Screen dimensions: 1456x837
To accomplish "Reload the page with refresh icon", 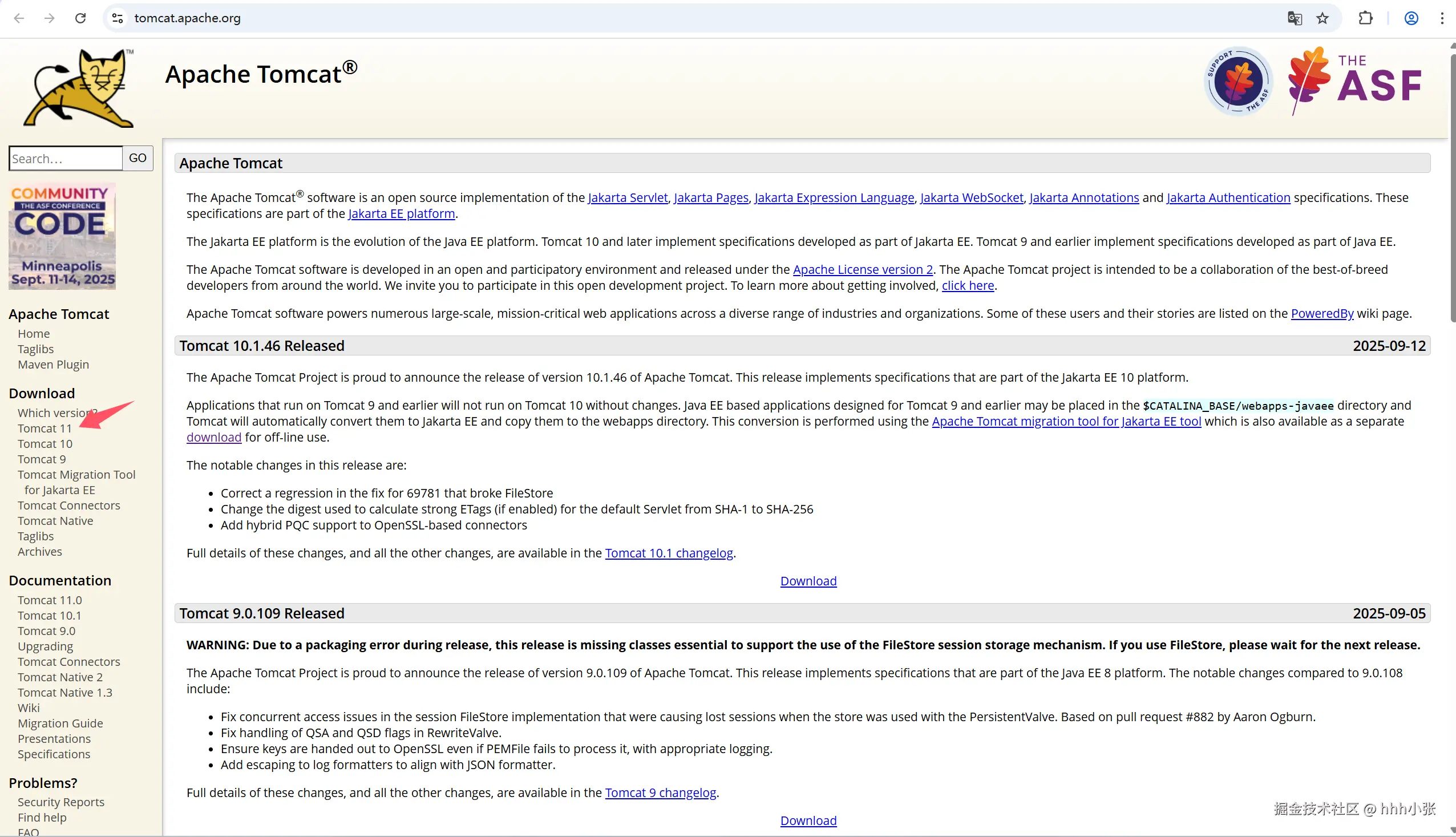I will [x=80, y=18].
